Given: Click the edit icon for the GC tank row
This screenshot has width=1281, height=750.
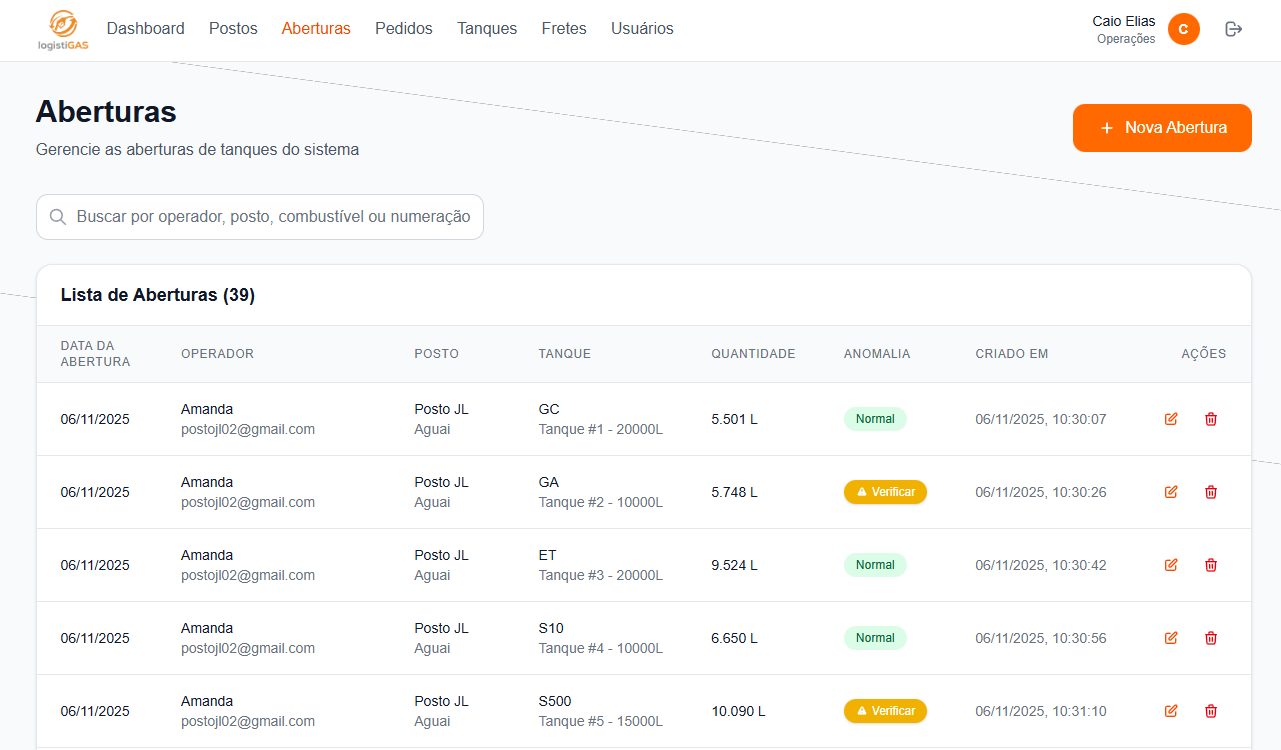Looking at the screenshot, I should (x=1171, y=419).
